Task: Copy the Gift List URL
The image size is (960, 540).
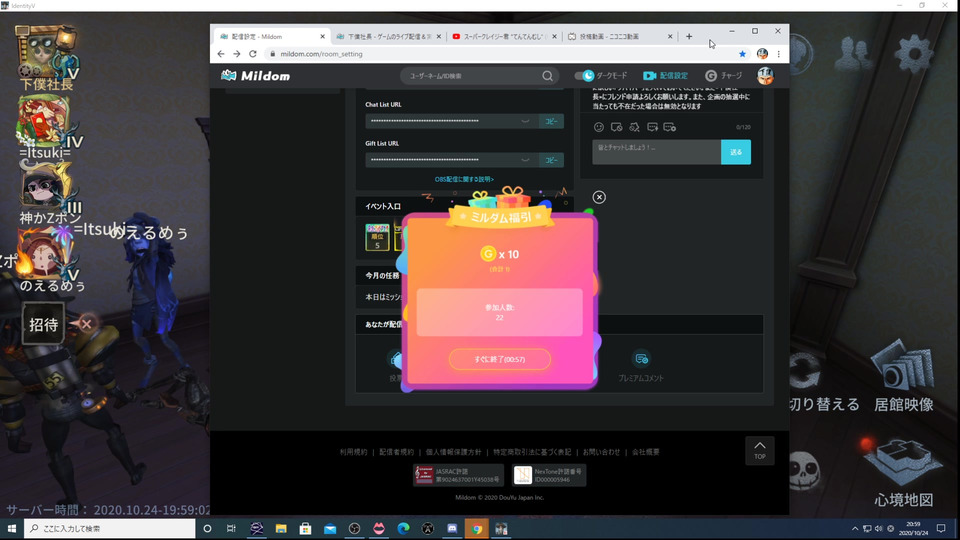Action: click(x=551, y=160)
